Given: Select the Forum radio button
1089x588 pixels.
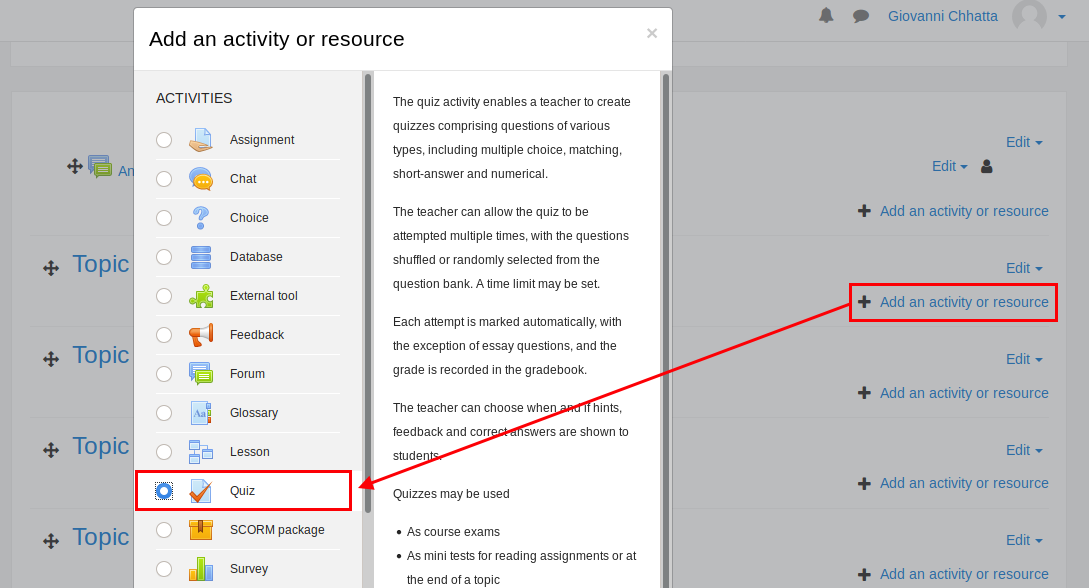Looking at the screenshot, I should point(164,374).
